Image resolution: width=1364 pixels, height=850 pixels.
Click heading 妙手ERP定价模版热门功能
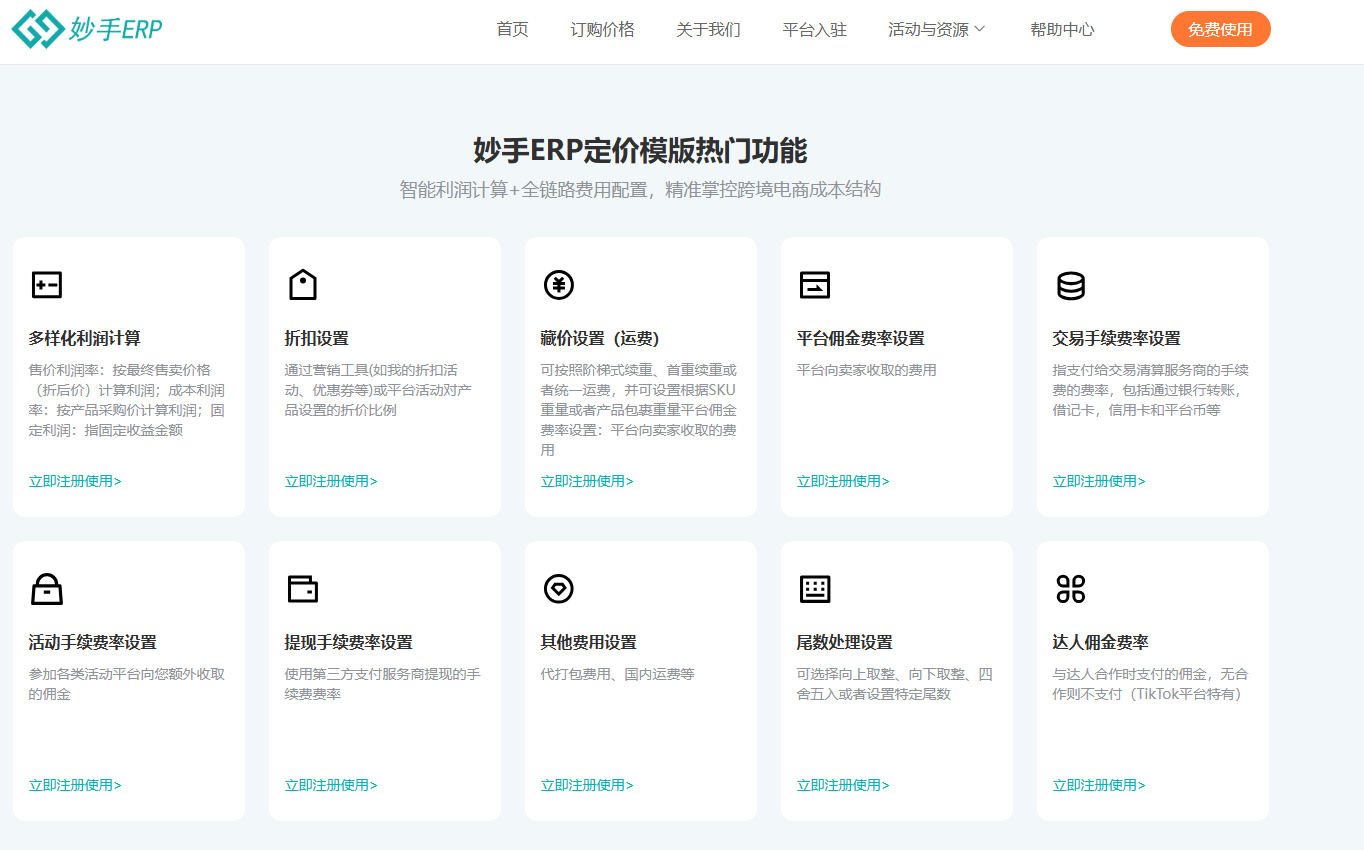[x=640, y=150]
